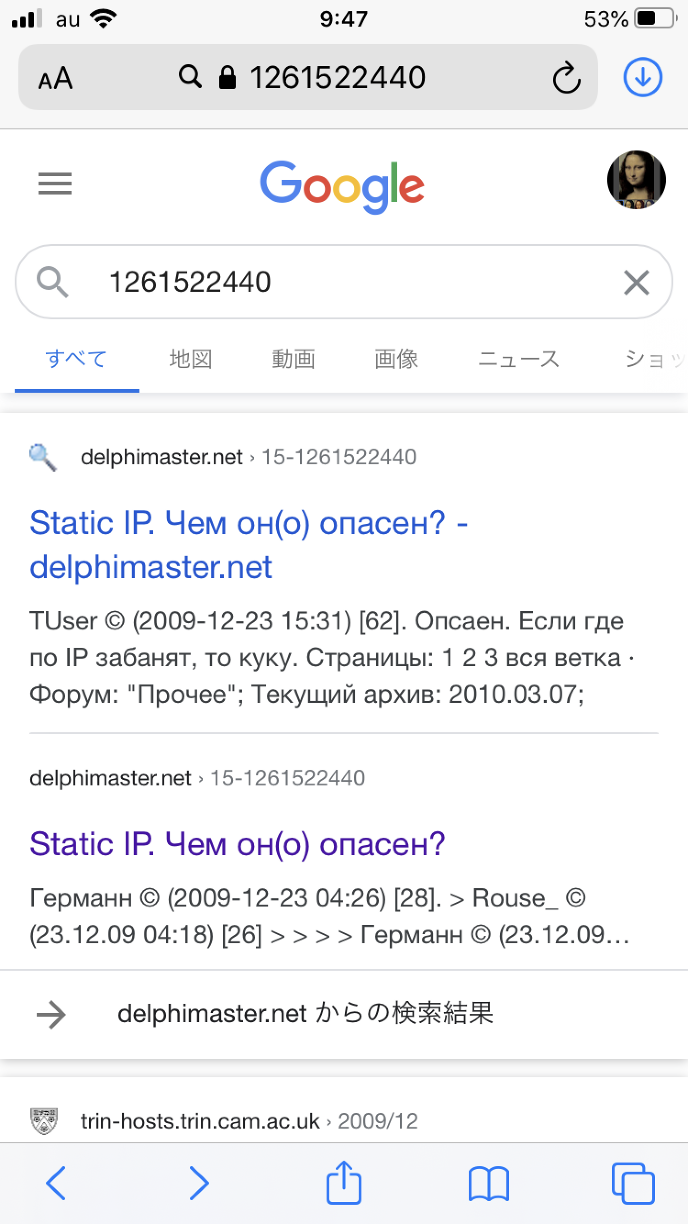Open the ニュース tab

point(518,359)
